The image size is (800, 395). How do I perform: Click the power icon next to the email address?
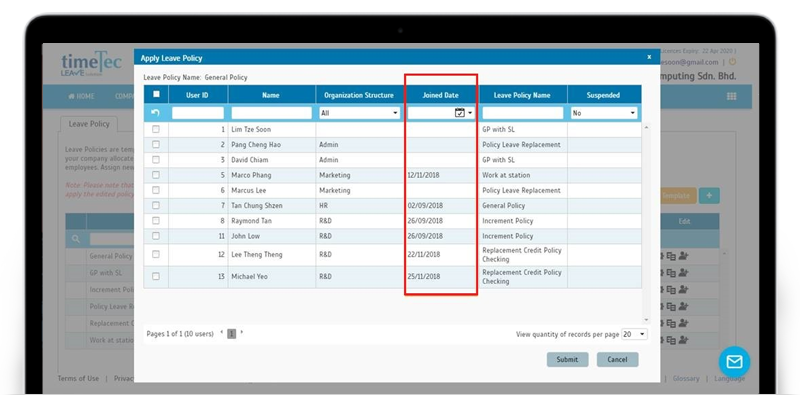tap(733, 62)
